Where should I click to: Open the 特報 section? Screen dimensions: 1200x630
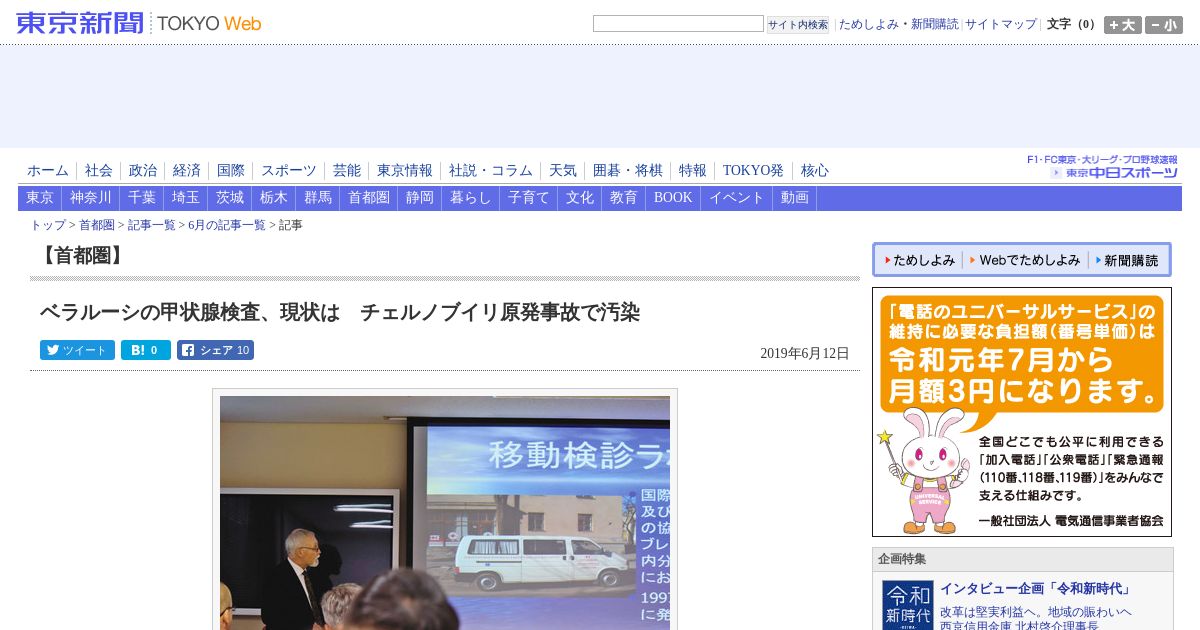[692, 171]
